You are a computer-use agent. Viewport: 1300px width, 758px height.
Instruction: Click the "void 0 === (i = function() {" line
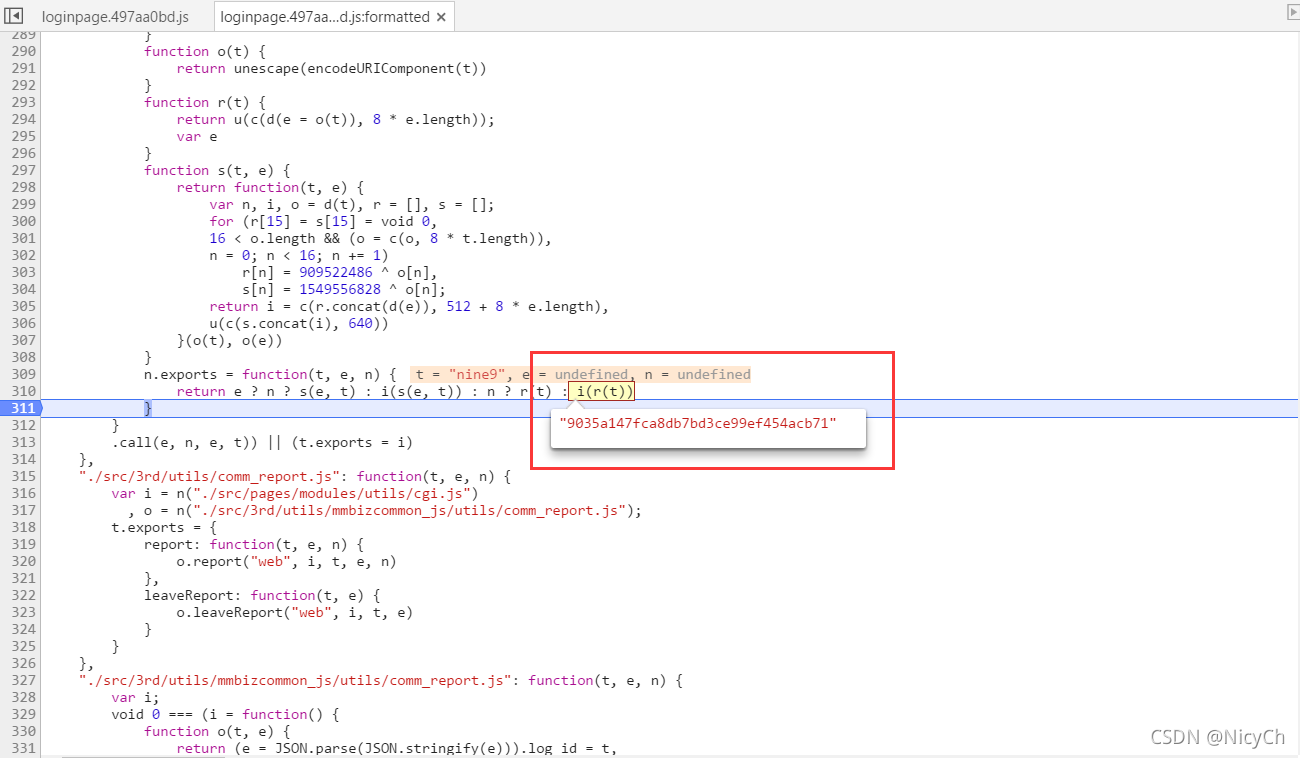click(x=226, y=714)
